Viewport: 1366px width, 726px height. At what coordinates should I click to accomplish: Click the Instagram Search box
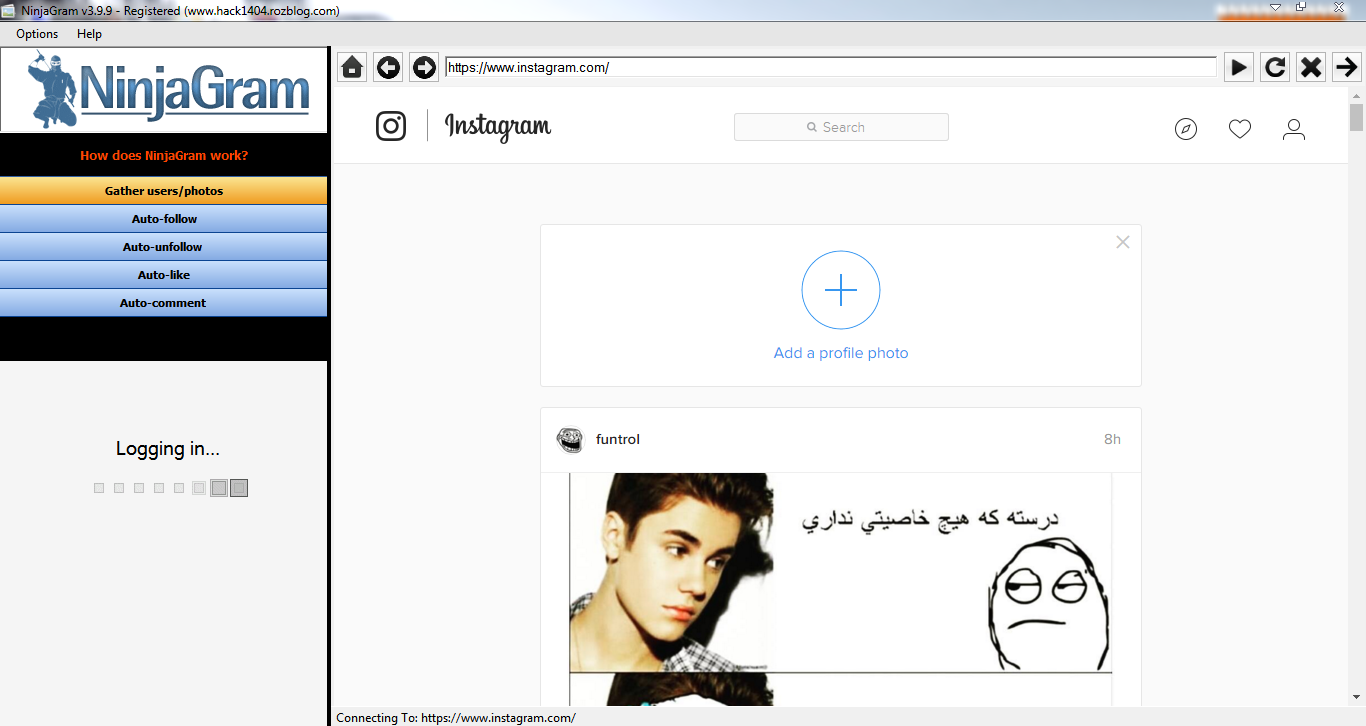pos(841,127)
